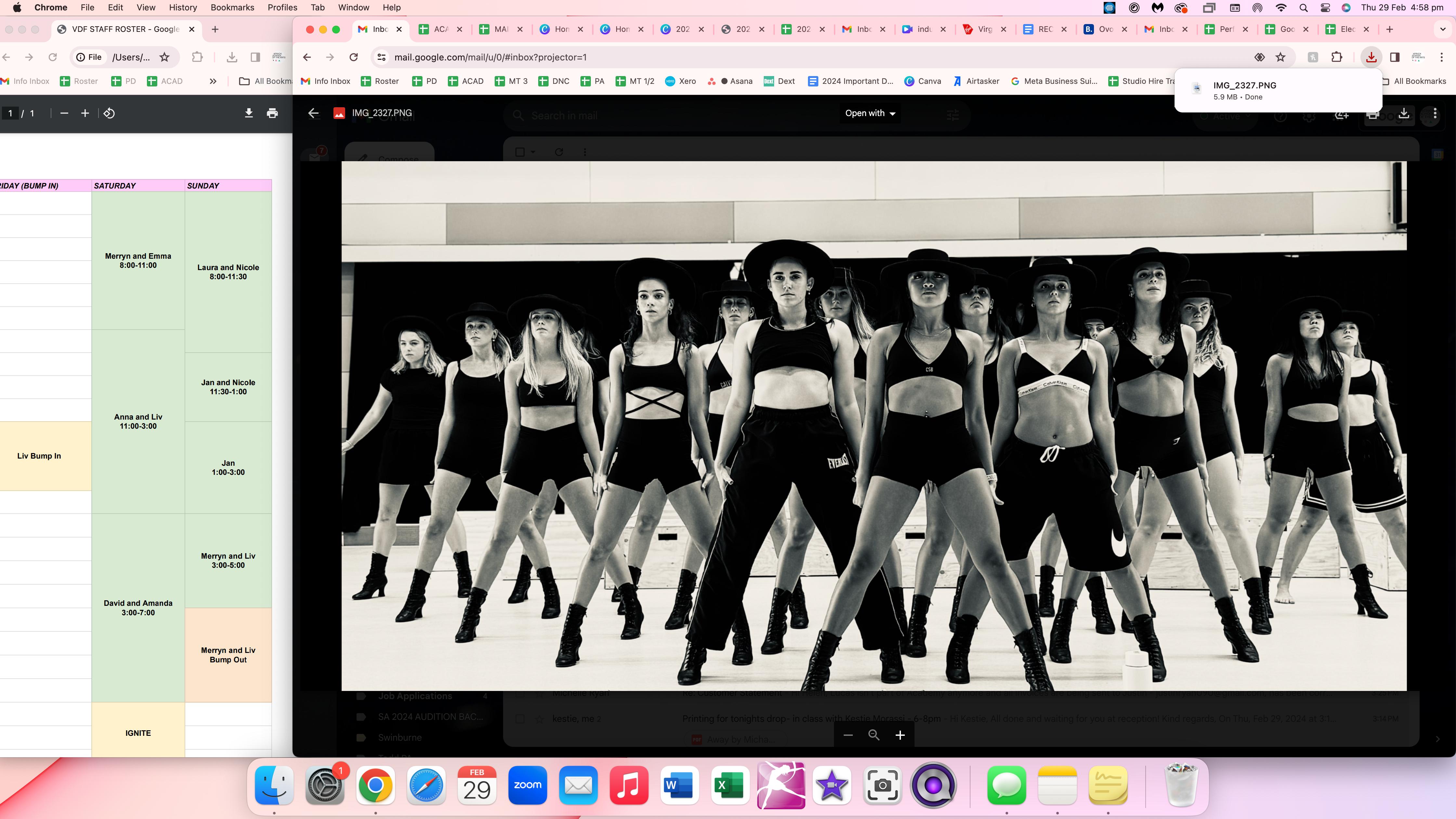Image resolution: width=1456 pixels, height=819 pixels.
Task: Expand the Open with dropdown
Action: coord(870,113)
